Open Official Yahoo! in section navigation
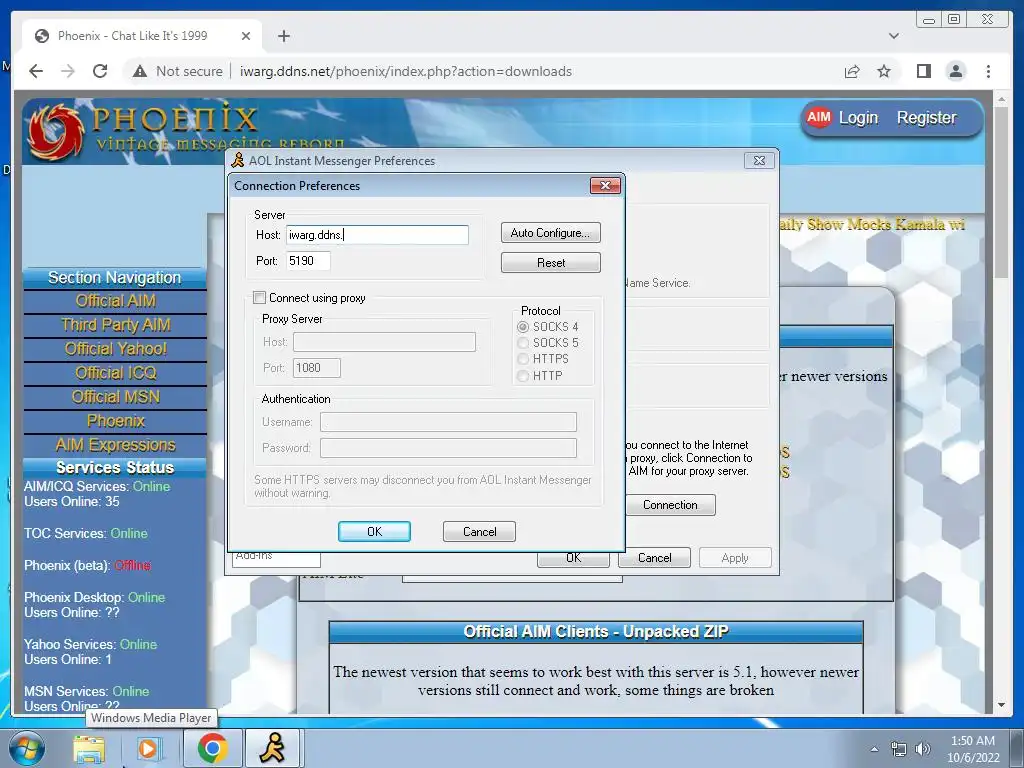The width and height of the screenshot is (1024, 768). [x=116, y=349]
